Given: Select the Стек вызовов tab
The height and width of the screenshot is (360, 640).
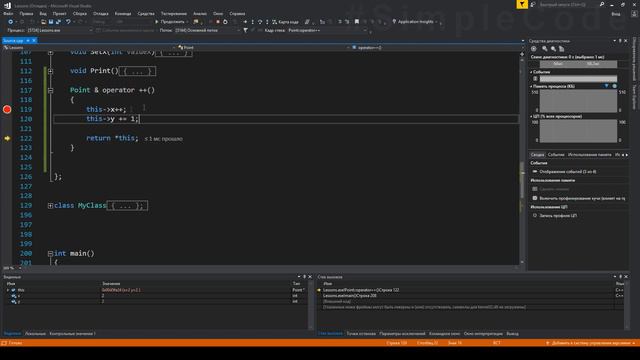Looking at the screenshot, I should click(330, 333).
